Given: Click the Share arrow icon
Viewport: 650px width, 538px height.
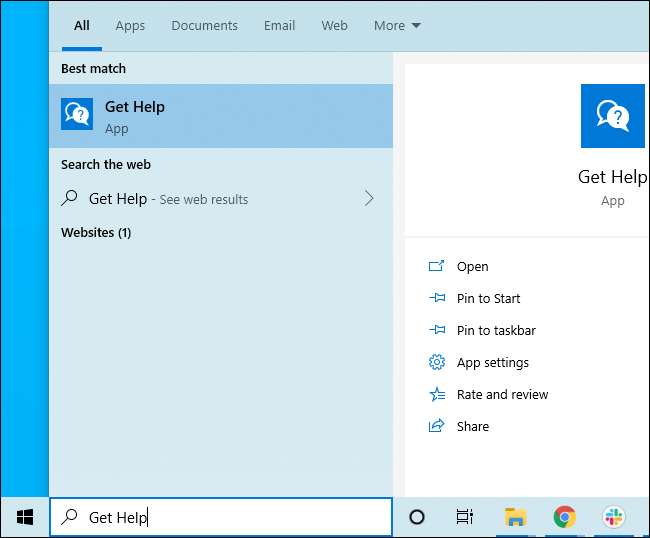Looking at the screenshot, I should click(x=436, y=426).
